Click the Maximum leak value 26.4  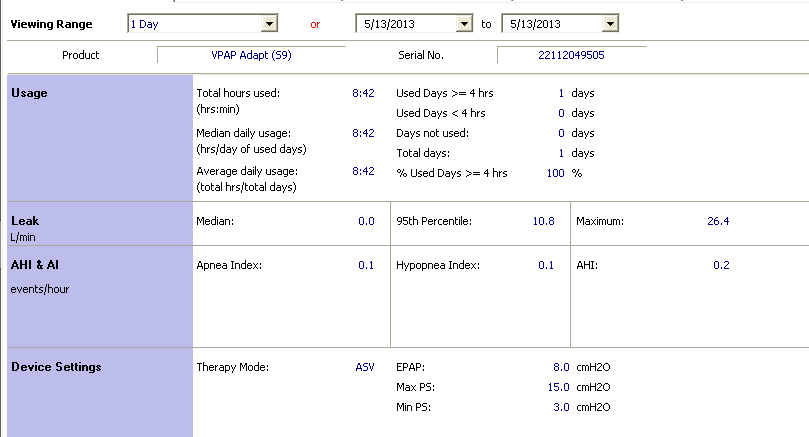coord(718,221)
